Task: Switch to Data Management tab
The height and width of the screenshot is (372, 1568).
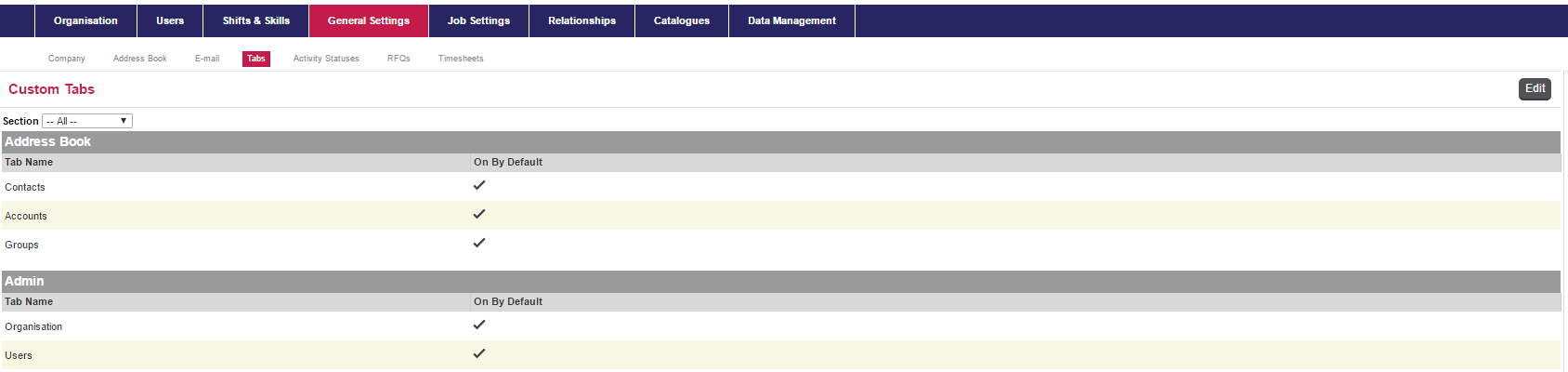Action: coord(791,20)
